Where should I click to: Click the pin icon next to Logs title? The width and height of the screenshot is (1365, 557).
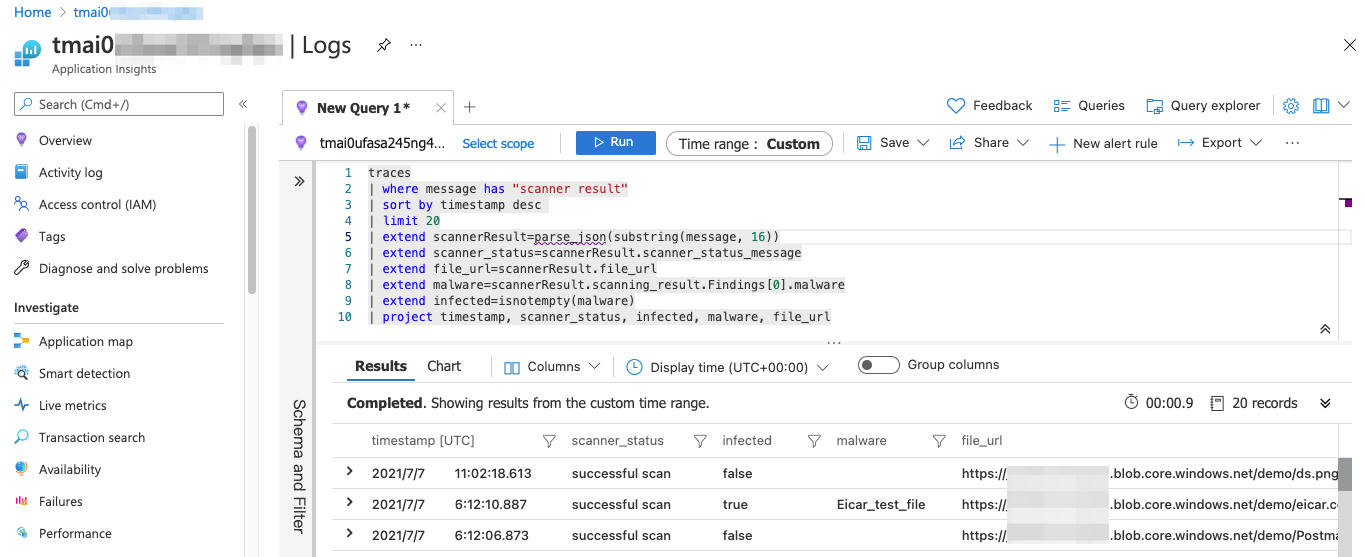click(383, 45)
